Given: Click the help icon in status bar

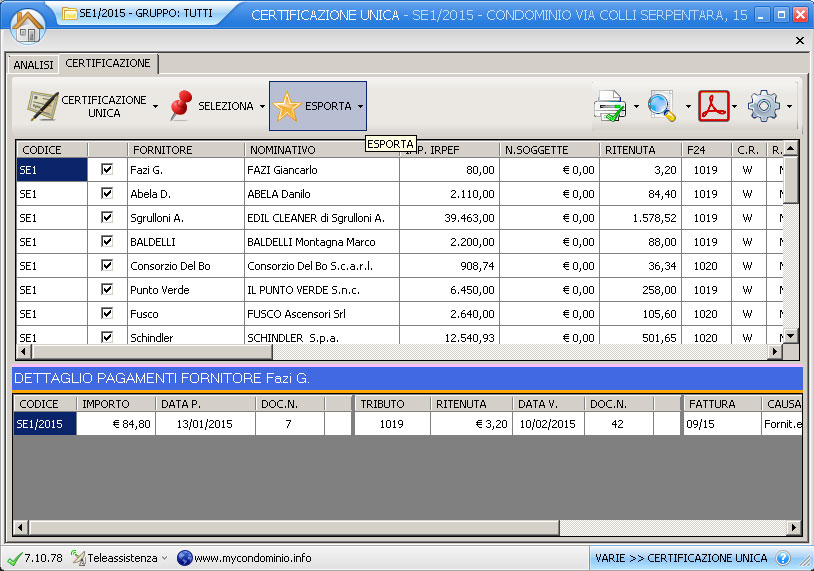Looking at the screenshot, I should pyautogui.click(x=783, y=558).
